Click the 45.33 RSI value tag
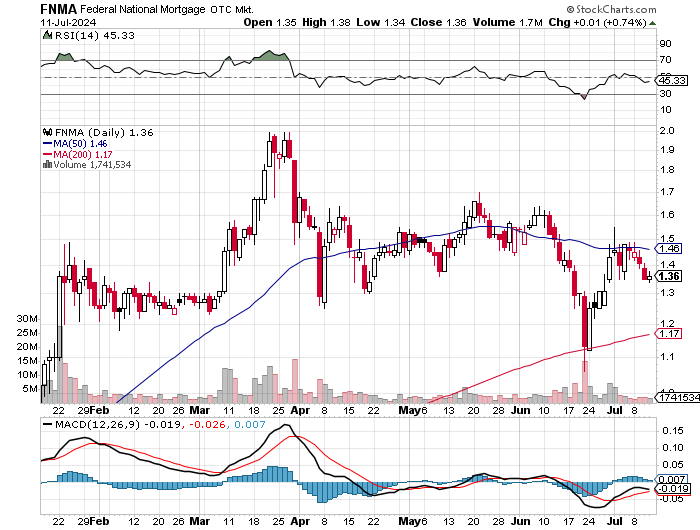The width and height of the screenshot is (700, 530). (x=672, y=81)
